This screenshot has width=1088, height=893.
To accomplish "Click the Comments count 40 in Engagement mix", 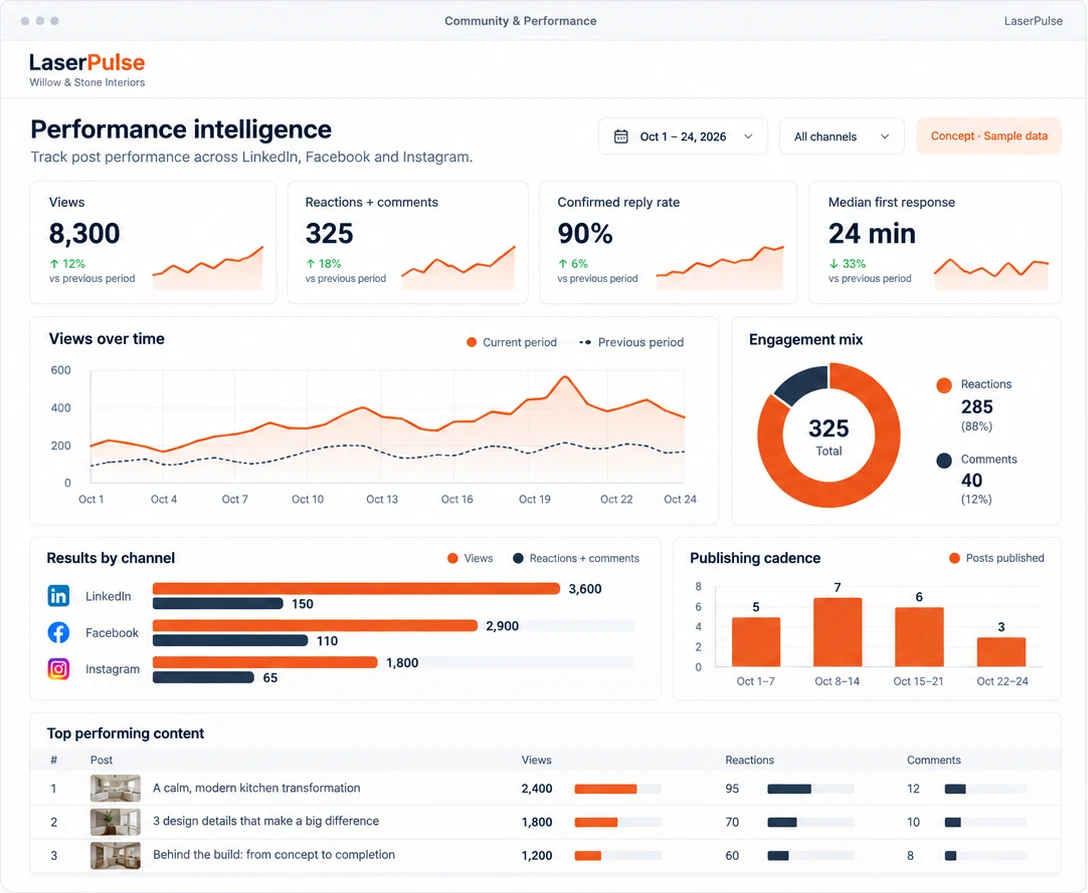I will (x=971, y=480).
